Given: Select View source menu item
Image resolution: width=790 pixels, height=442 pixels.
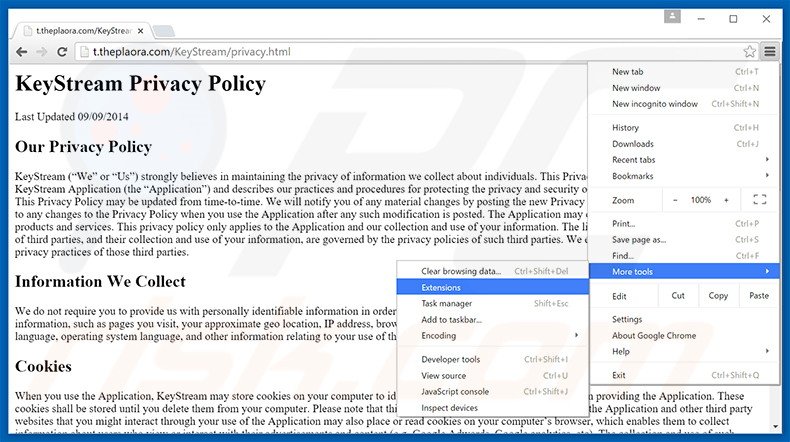Looking at the screenshot, I should [x=493, y=375].
